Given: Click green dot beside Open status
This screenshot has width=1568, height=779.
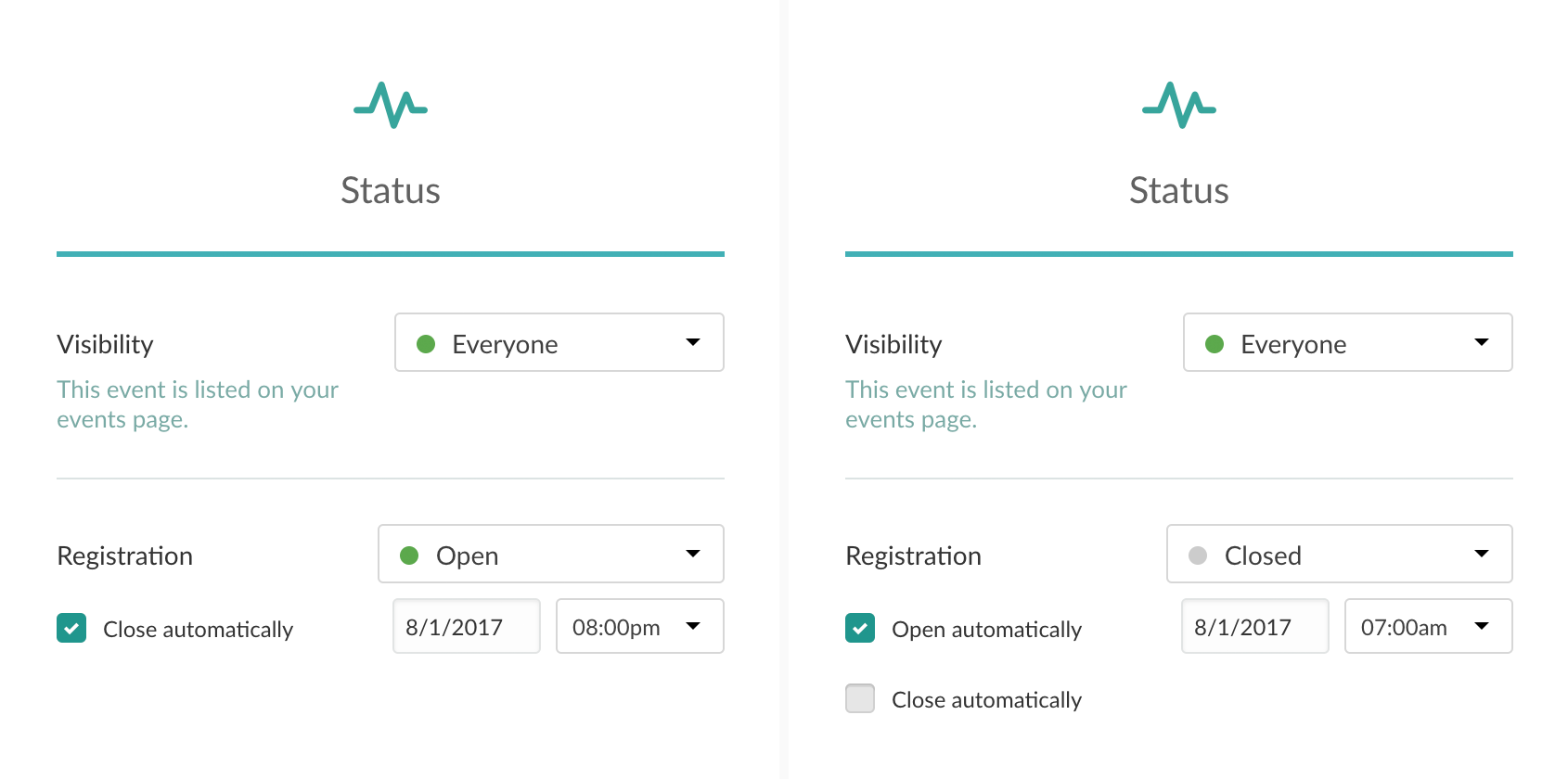Looking at the screenshot, I should click(x=409, y=556).
